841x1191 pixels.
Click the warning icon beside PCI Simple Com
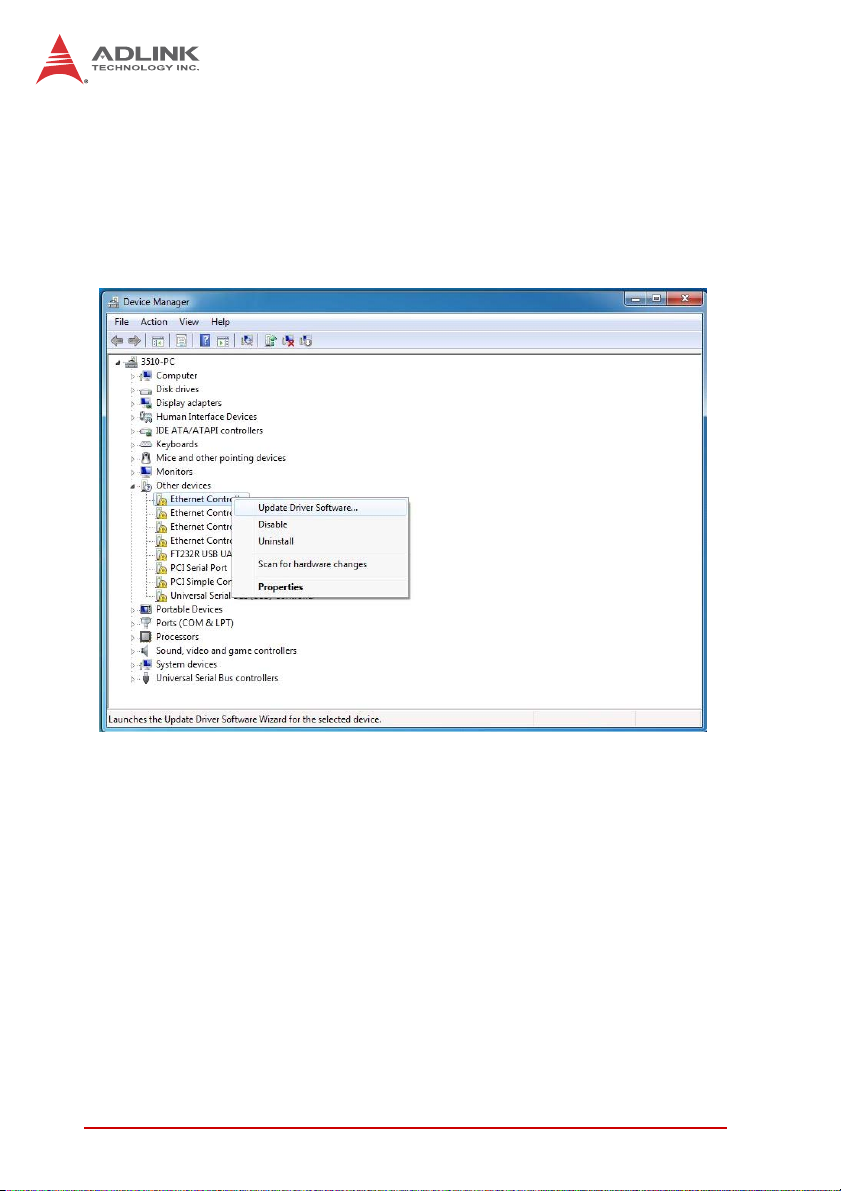click(x=161, y=582)
